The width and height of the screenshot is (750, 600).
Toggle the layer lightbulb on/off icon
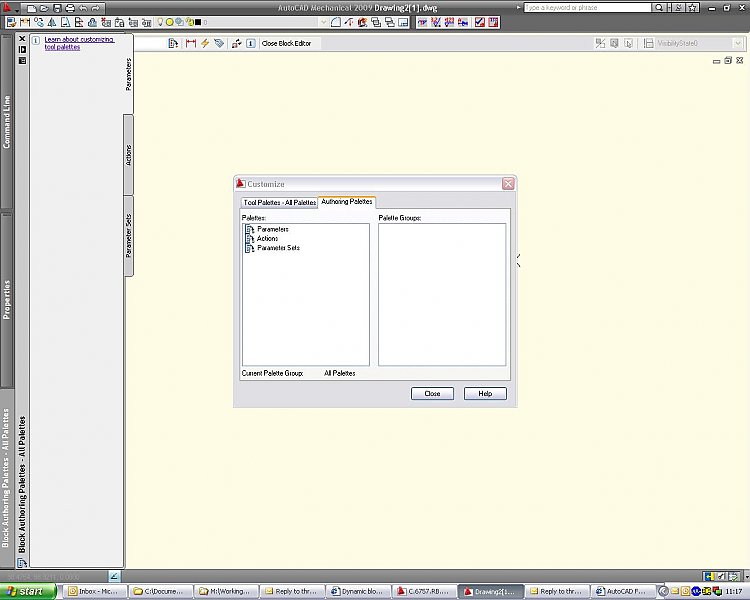coord(160,22)
